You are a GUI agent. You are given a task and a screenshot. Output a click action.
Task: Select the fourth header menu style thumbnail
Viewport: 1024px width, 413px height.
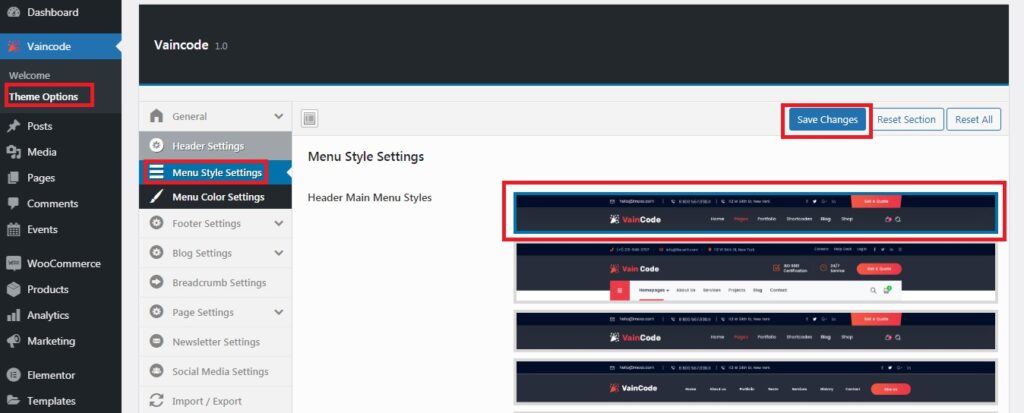pos(755,383)
